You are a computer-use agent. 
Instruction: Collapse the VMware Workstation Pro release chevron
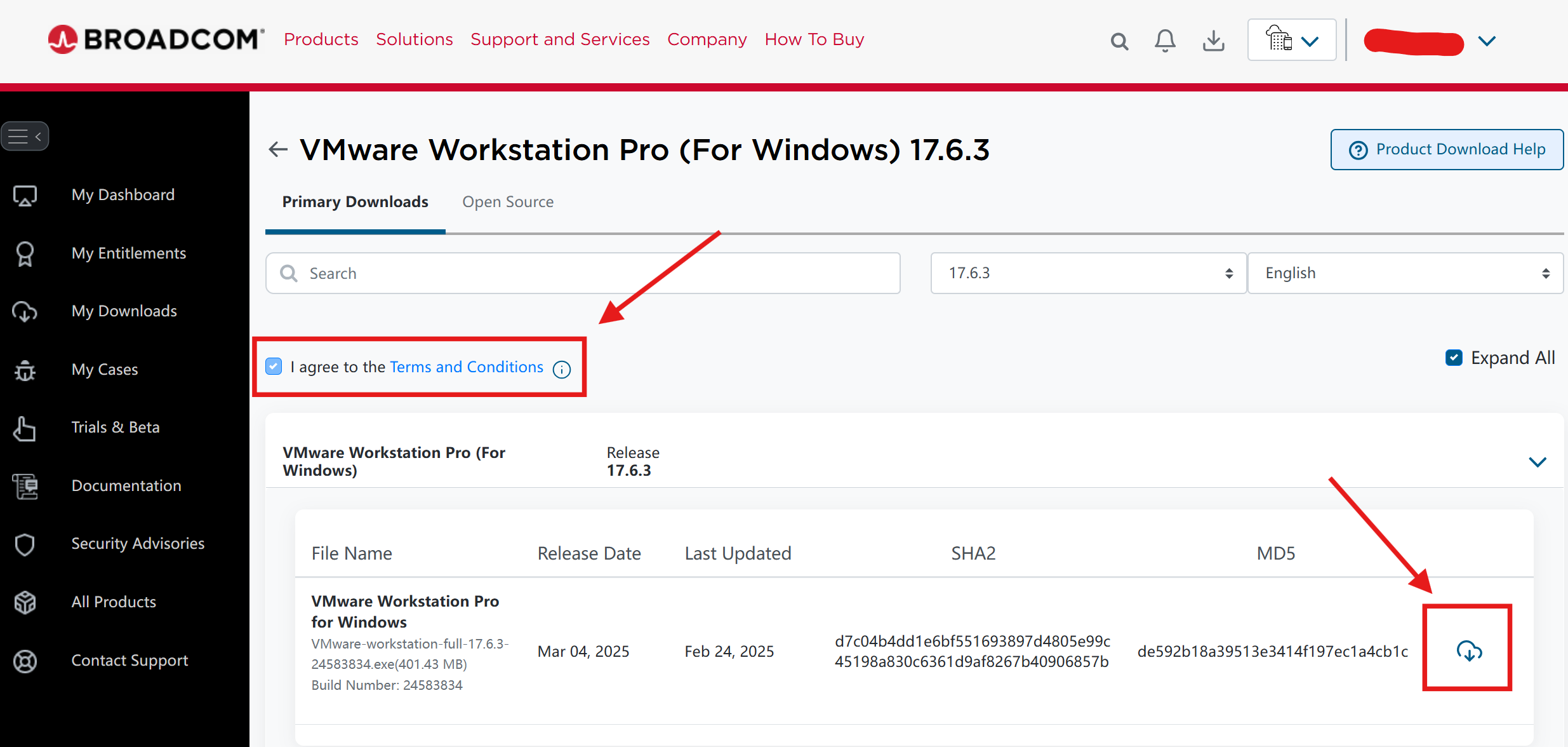point(1537,462)
